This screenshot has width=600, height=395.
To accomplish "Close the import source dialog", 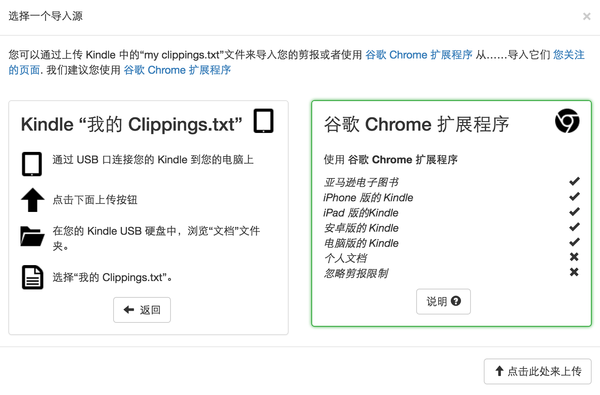I will [x=587, y=16].
